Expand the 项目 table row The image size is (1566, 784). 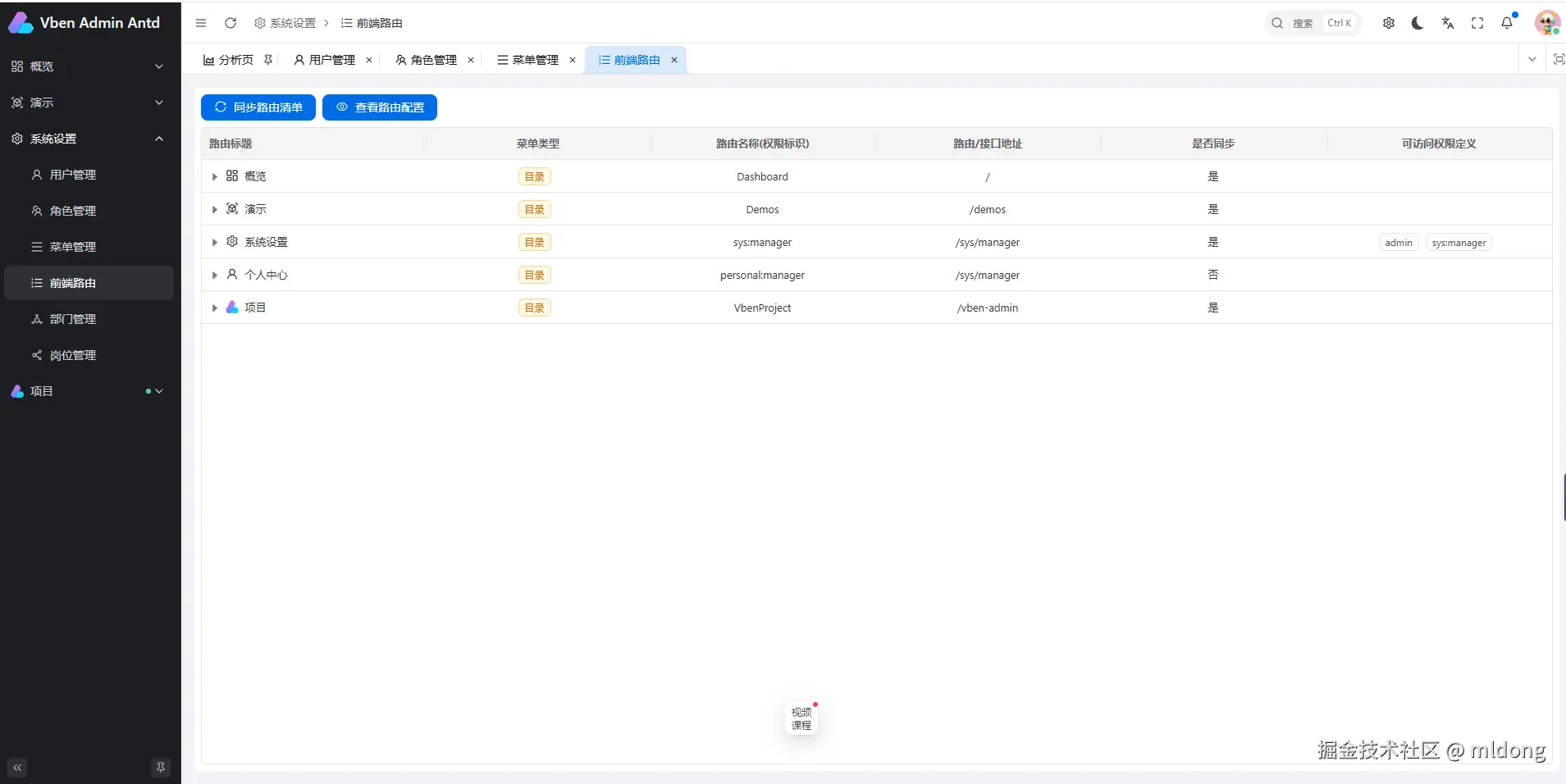click(x=214, y=308)
